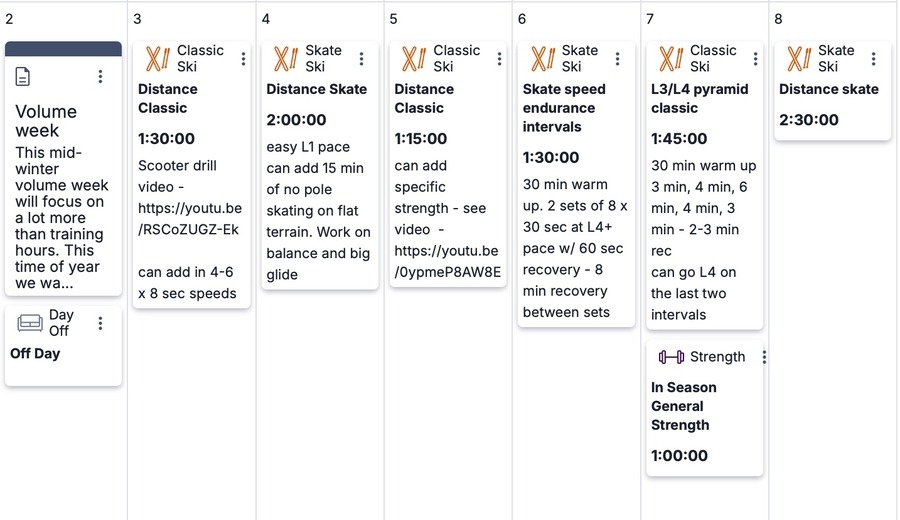The height and width of the screenshot is (520, 900).
Task: Open options menu for Volume week note
Action: tap(100, 77)
